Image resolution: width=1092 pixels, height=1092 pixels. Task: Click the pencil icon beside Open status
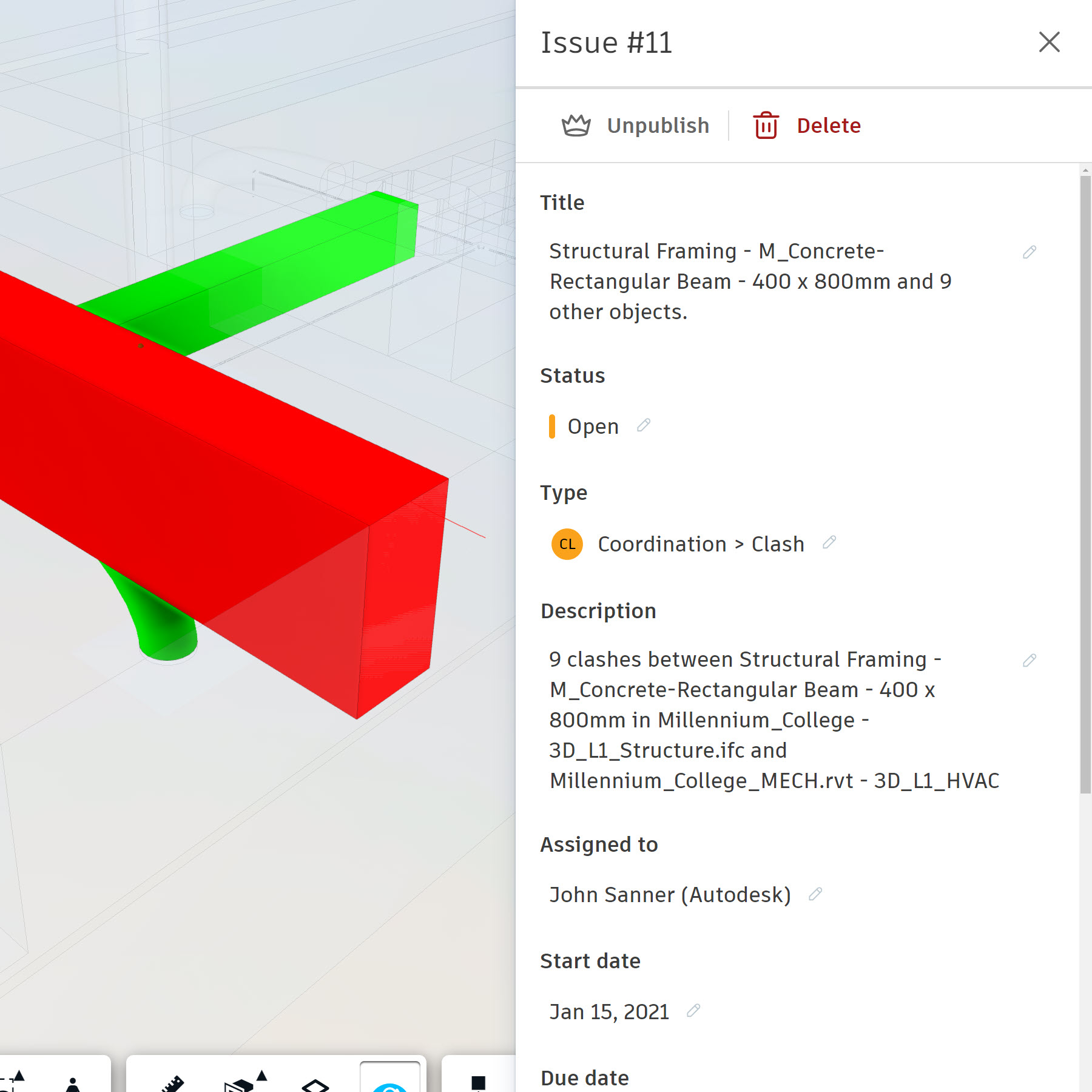[x=644, y=426]
